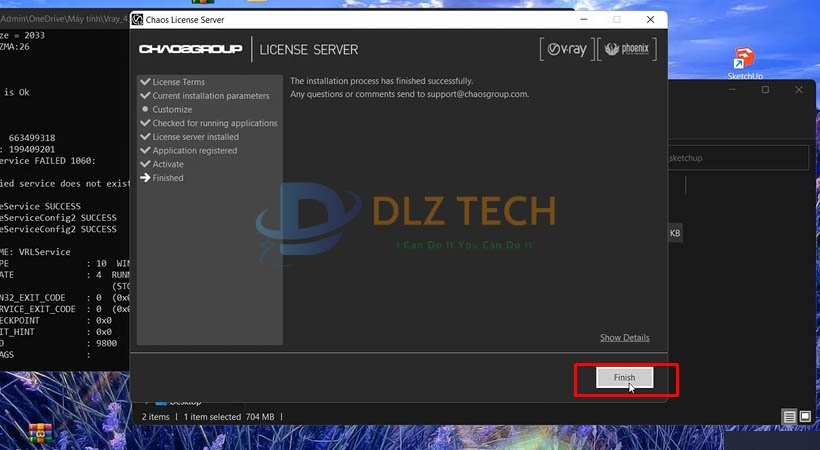Switch to details view layout icon
This screenshot has height=450, width=820.
point(789,416)
